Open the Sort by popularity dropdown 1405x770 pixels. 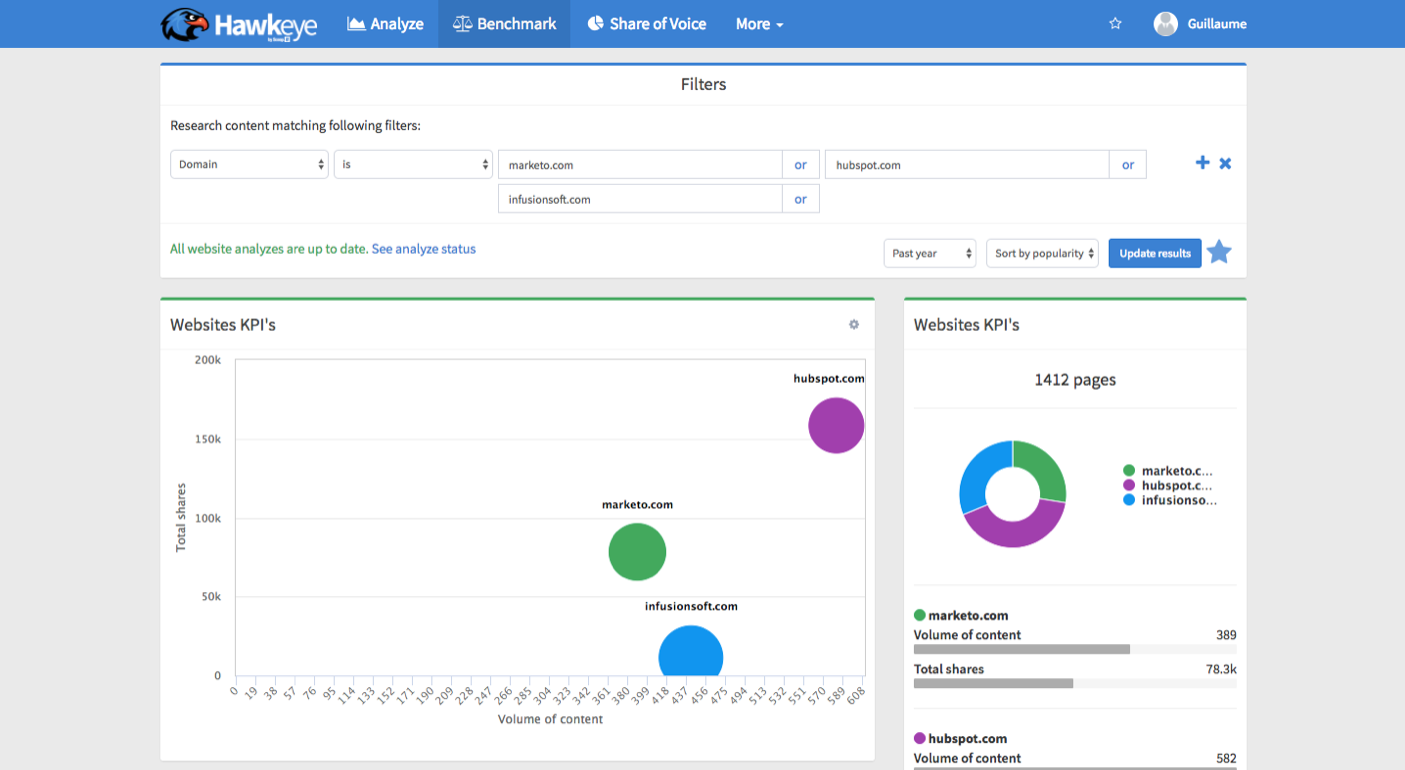1042,253
